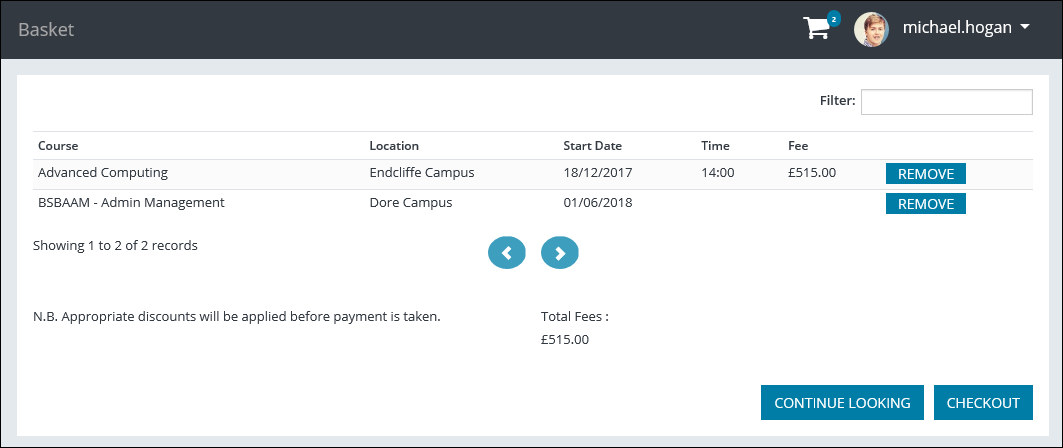
Task: Click the Basket page title
Action: [x=46, y=30]
